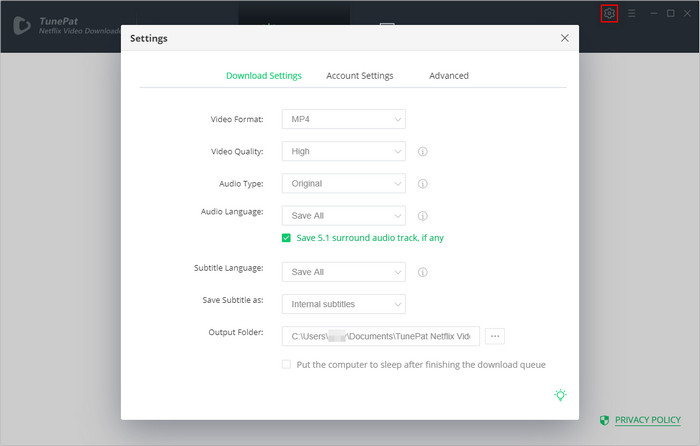Close the Settings dialog

(565, 38)
